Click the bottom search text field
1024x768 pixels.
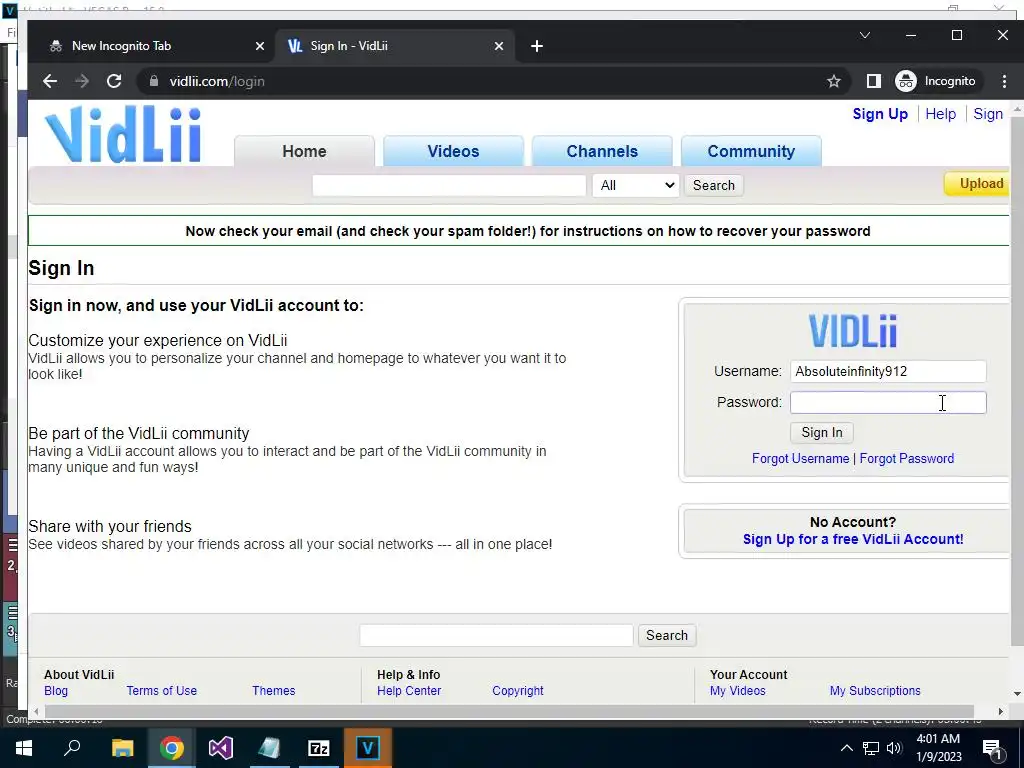tap(496, 635)
